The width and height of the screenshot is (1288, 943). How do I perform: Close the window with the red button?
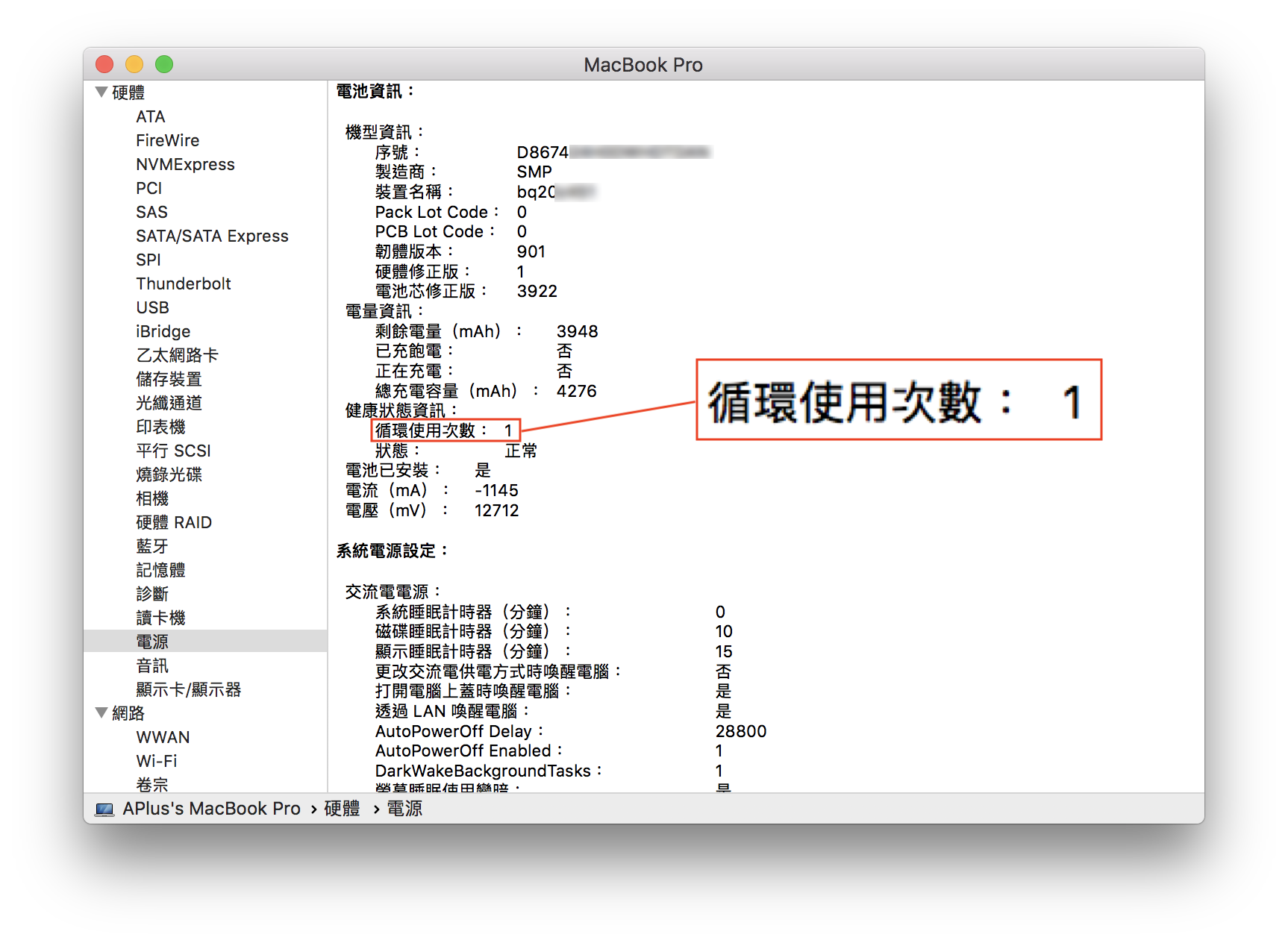coord(104,65)
